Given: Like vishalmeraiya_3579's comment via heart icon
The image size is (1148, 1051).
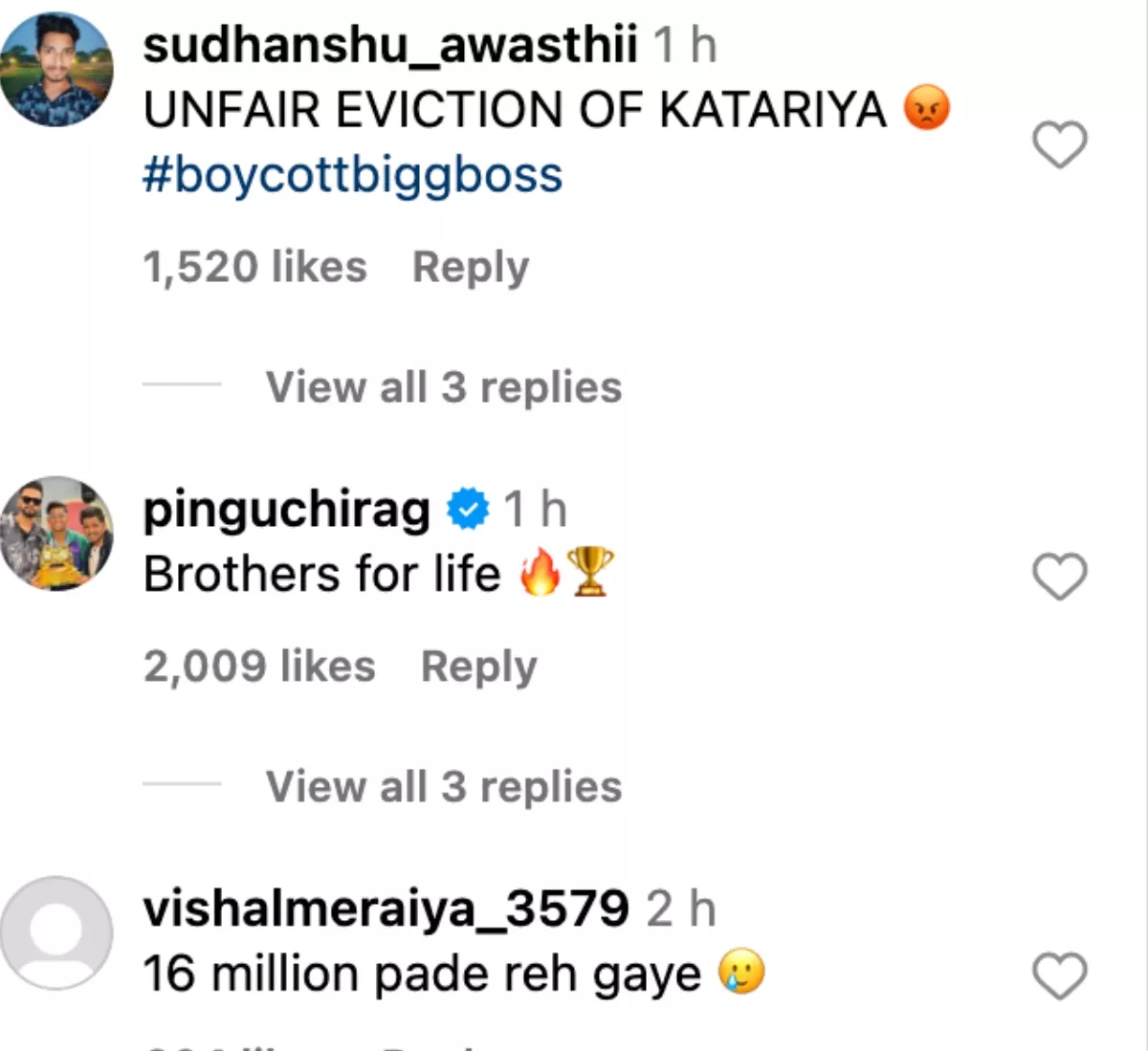Looking at the screenshot, I should (1060, 976).
